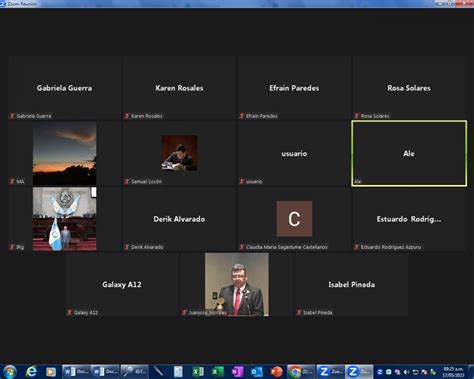Click the Guatemalan flag congress picture tile

click(x=64, y=219)
